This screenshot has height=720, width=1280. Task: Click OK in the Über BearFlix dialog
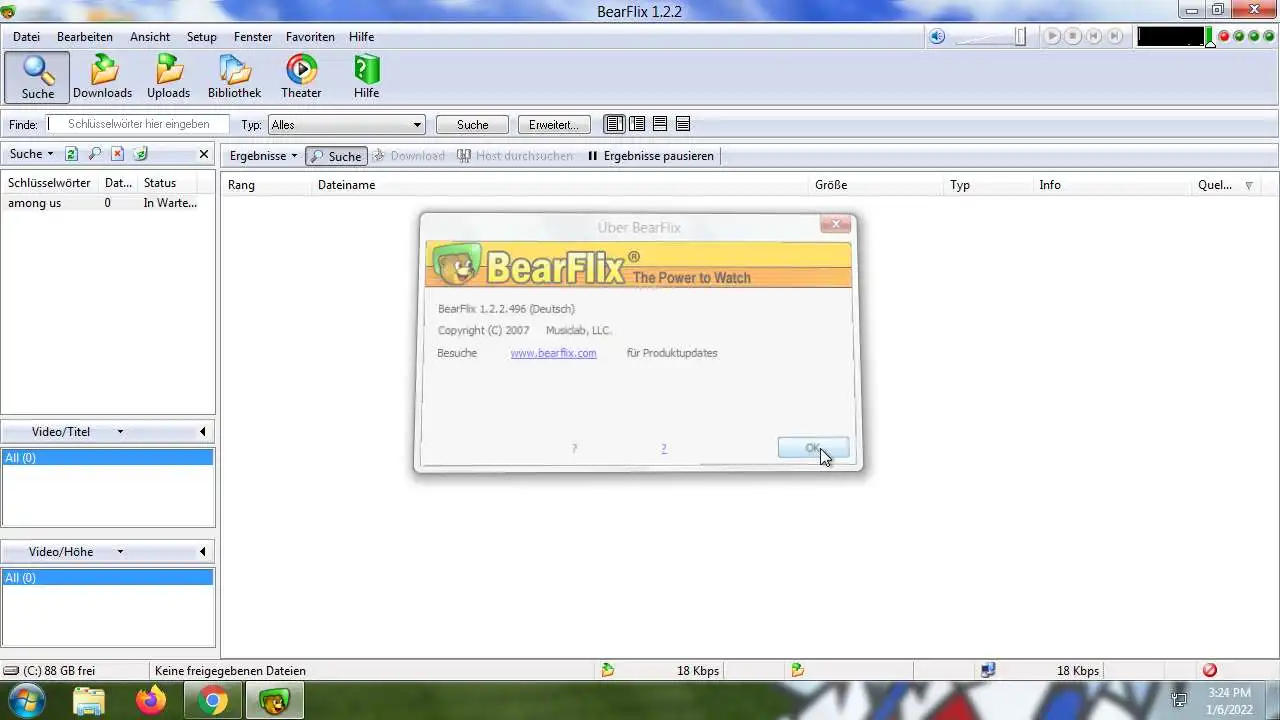pyautogui.click(x=813, y=448)
